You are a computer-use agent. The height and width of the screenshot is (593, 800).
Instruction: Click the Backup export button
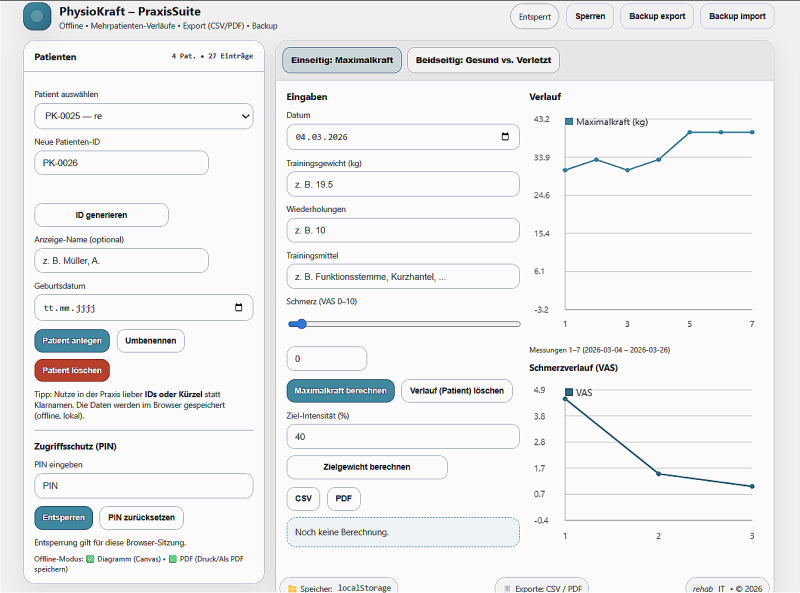point(657,17)
